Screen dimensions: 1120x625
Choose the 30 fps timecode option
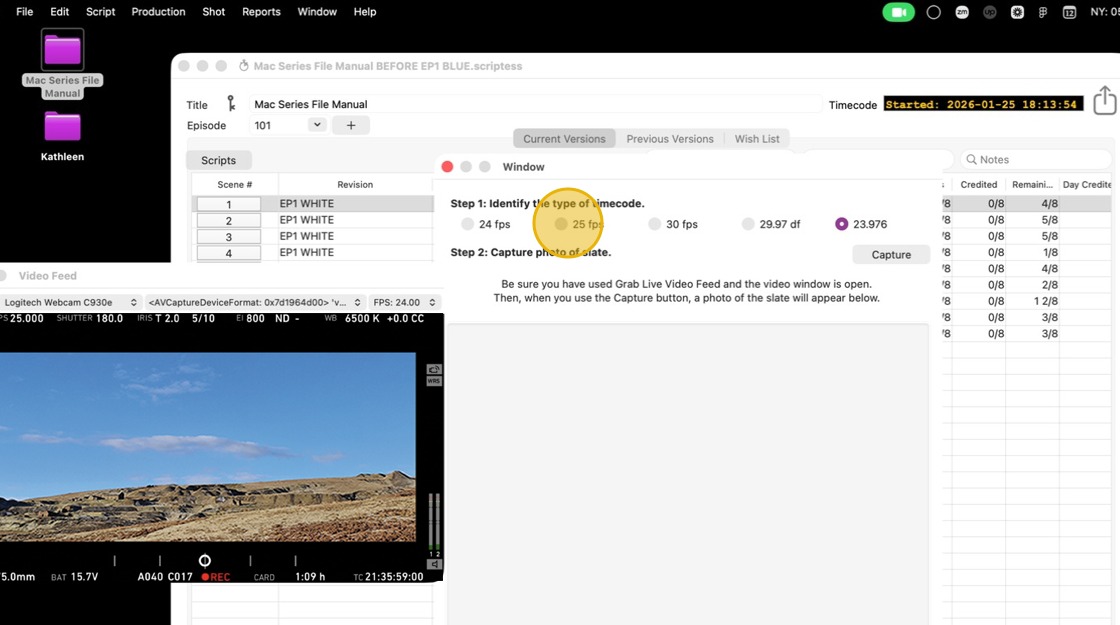pyautogui.click(x=655, y=224)
